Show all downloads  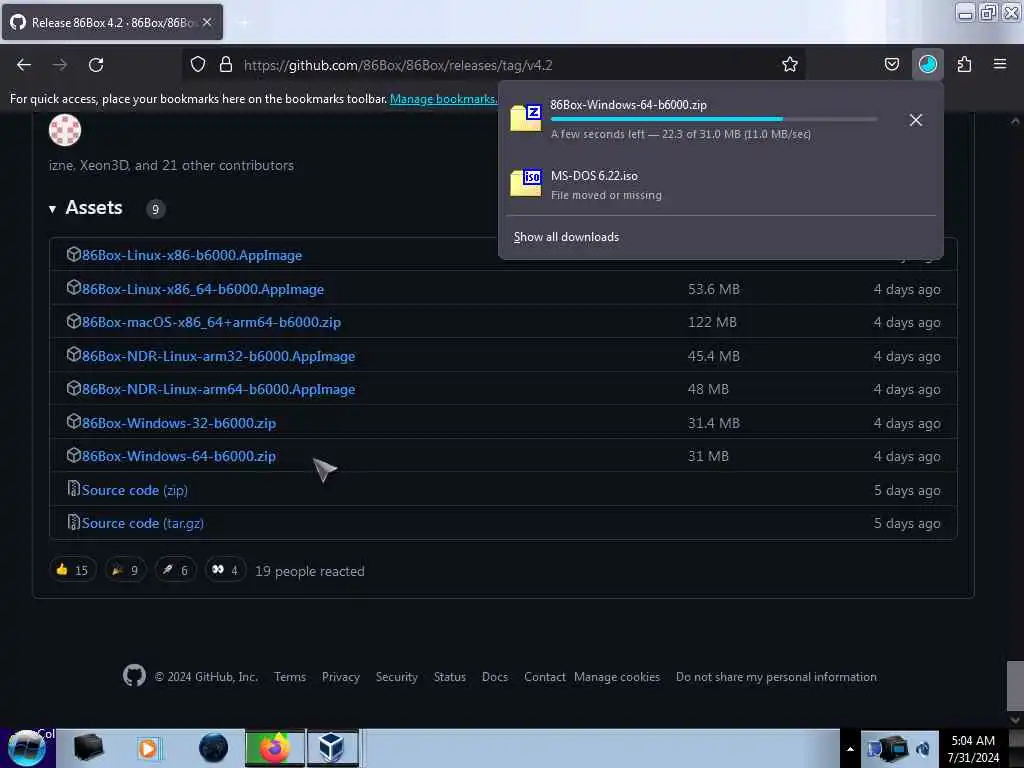(x=566, y=237)
